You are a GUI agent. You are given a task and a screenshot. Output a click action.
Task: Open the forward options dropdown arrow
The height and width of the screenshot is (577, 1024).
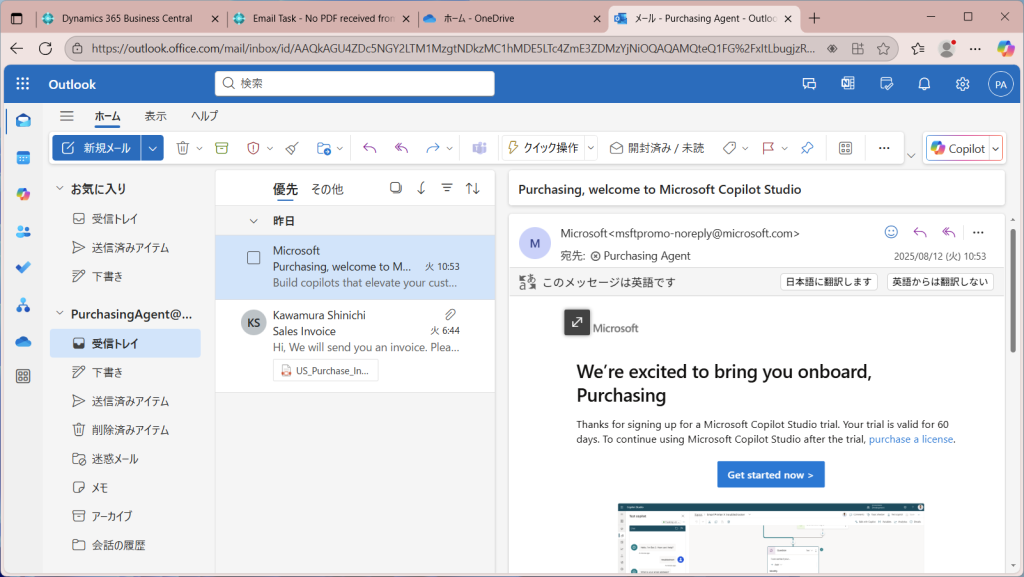coord(449,149)
